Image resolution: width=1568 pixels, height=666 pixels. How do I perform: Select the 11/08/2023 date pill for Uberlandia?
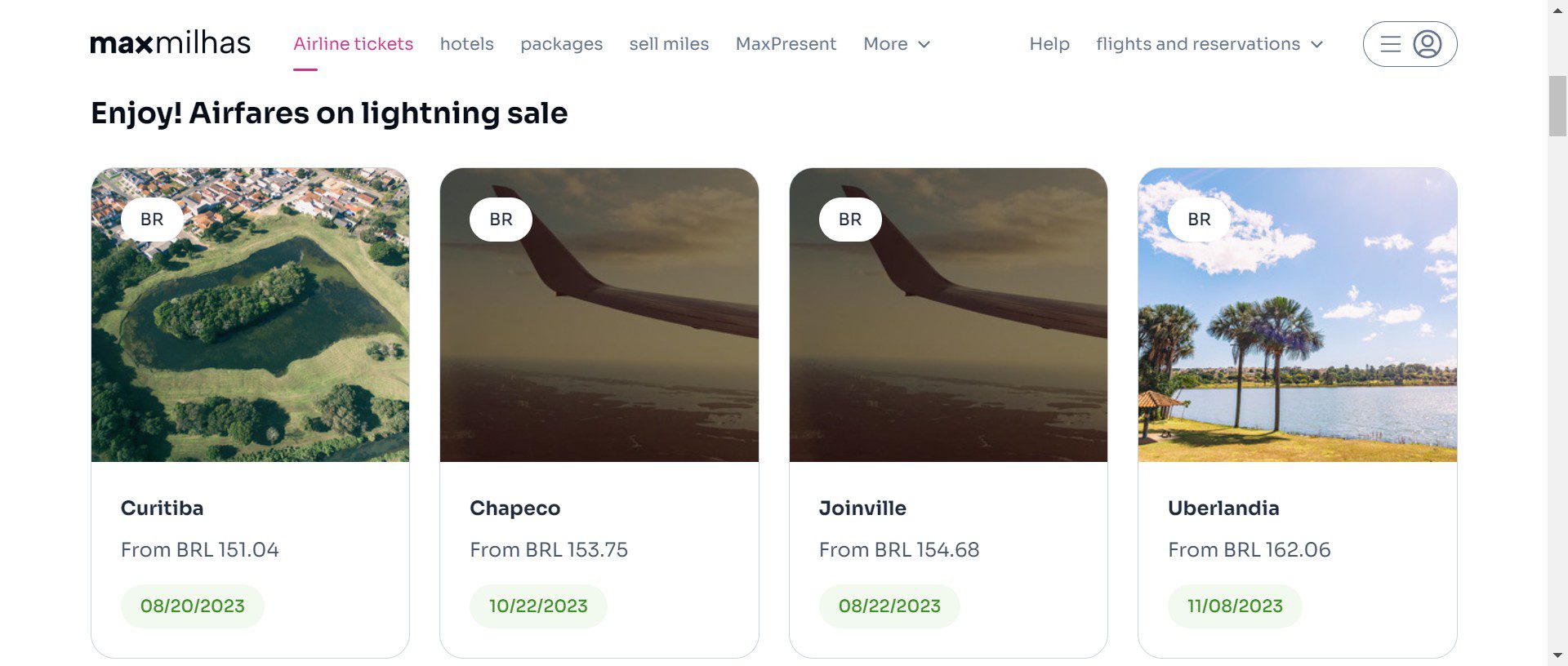click(1235, 606)
